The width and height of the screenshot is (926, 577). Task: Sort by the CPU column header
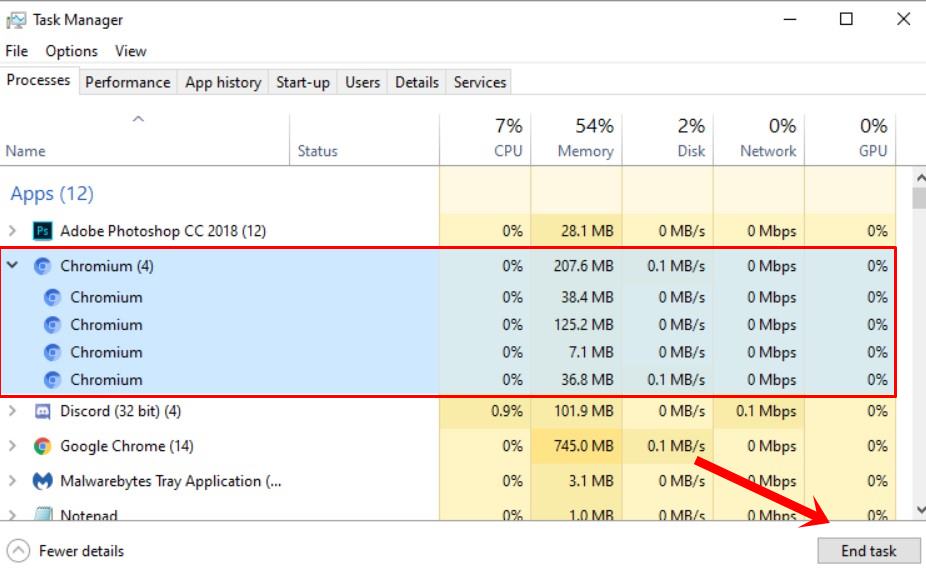click(485, 139)
